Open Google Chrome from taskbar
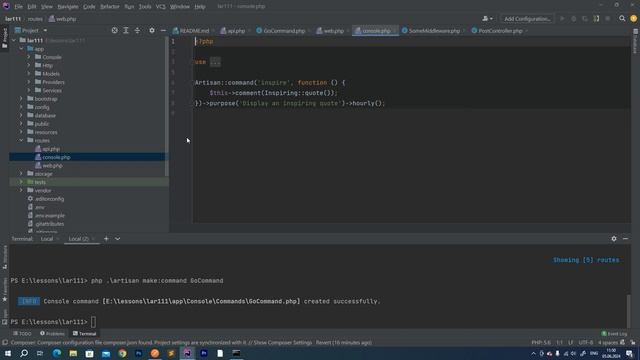This screenshot has width=640, height=360. [122, 353]
